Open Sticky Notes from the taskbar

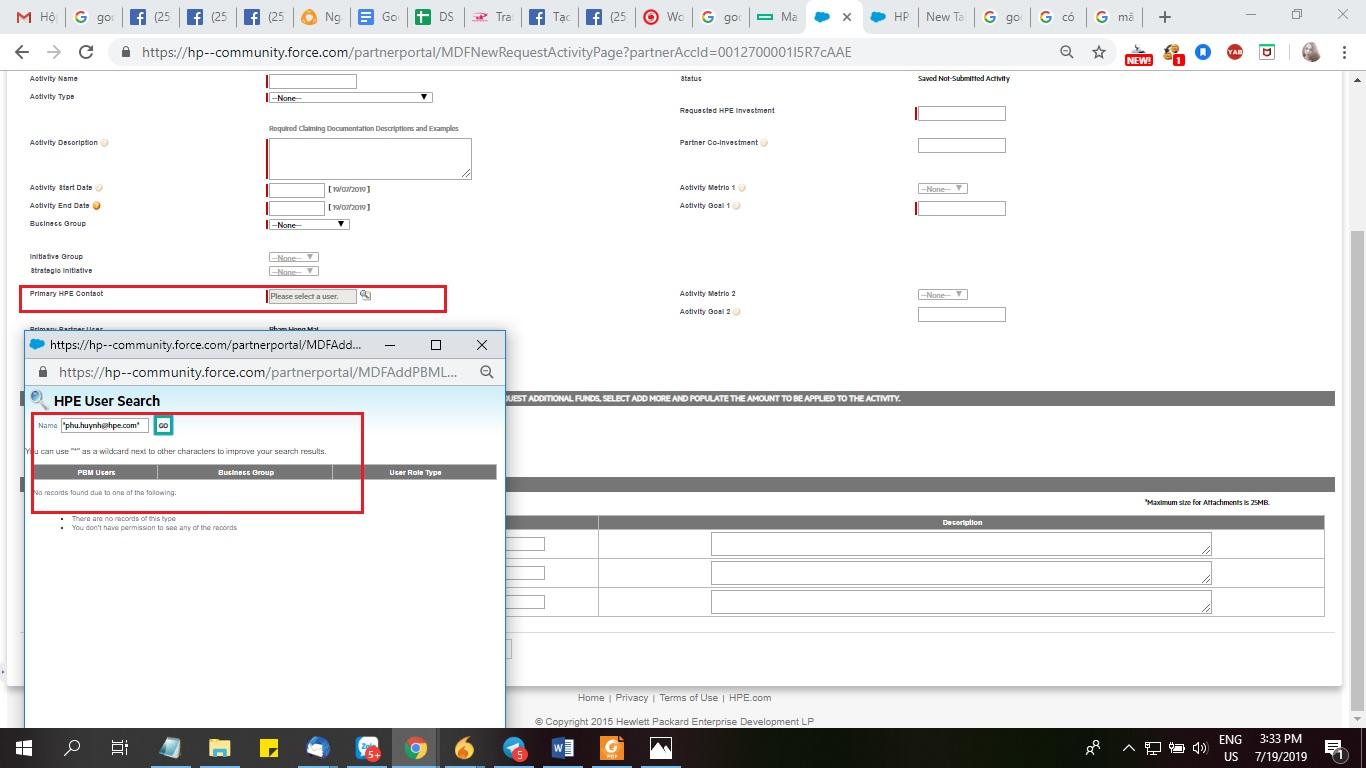pyautogui.click(x=268, y=747)
